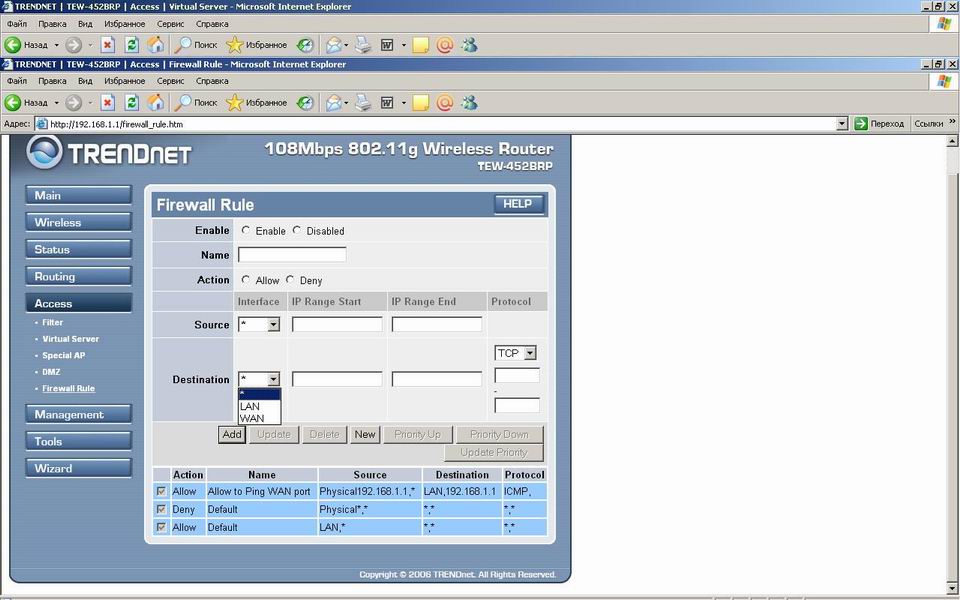Click Edit with Word icon in Firewall Rule window
The height and width of the screenshot is (600, 960).
(387, 103)
